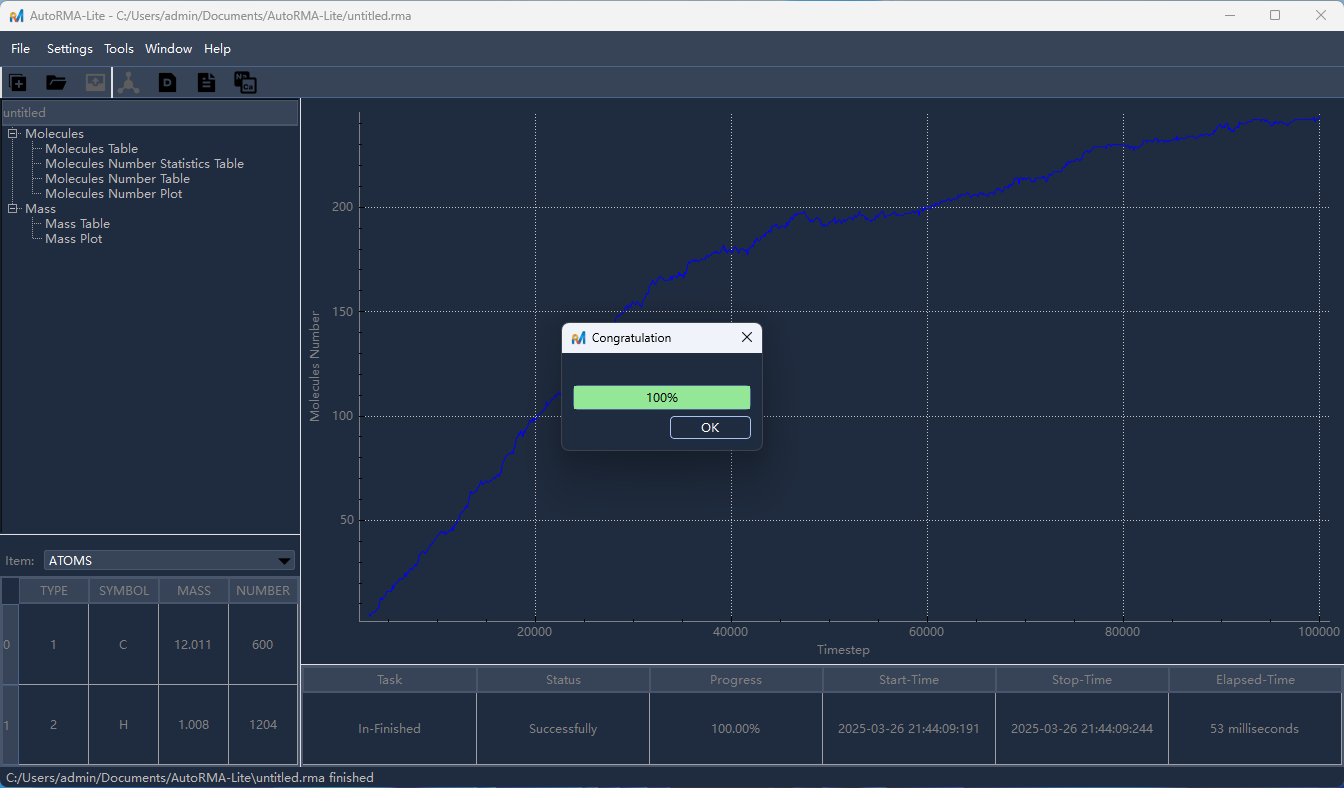The height and width of the screenshot is (788, 1344).
Task: Click the SYMBOL column header
Action: point(123,591)
